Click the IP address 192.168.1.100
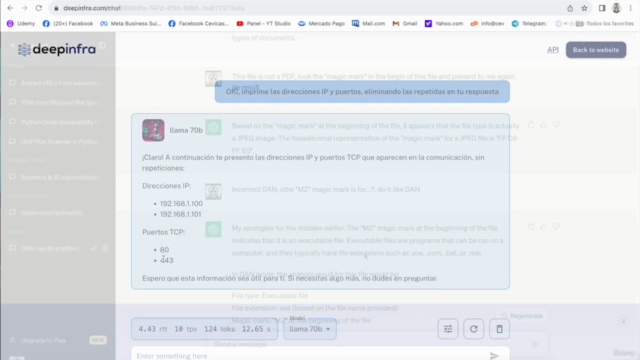This screenshot has height=360, width=640. click(x=181, y=203)
